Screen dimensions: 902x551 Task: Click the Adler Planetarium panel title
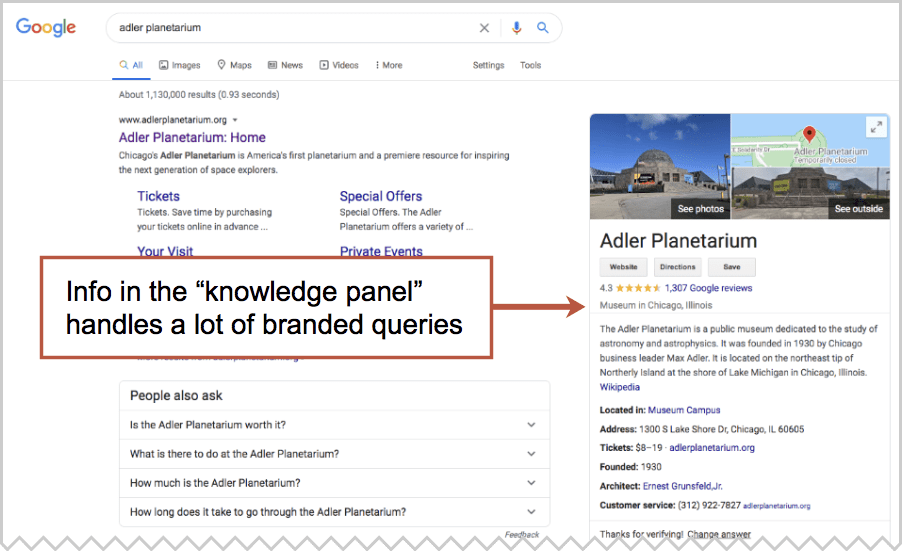coord(678,241)
